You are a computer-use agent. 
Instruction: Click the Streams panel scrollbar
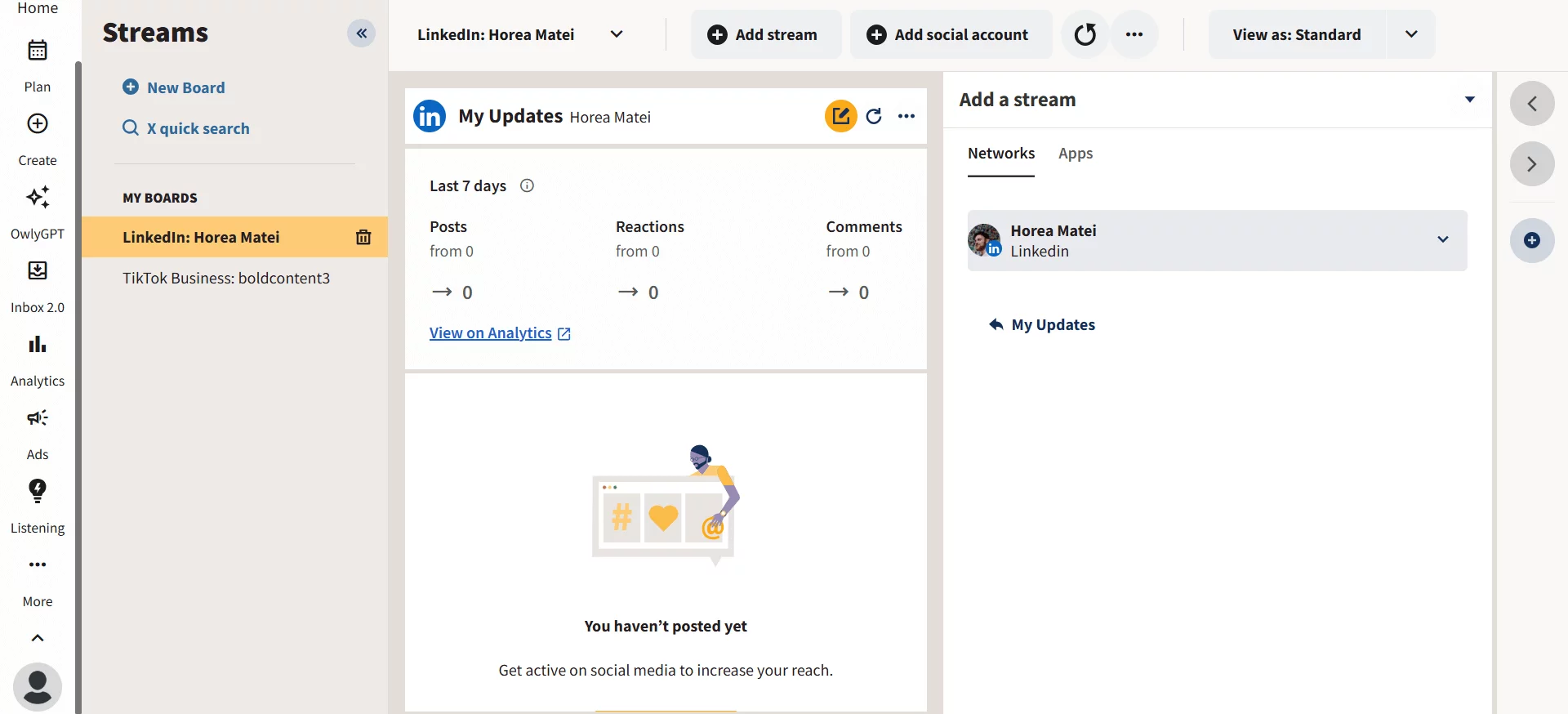[78, 387]
